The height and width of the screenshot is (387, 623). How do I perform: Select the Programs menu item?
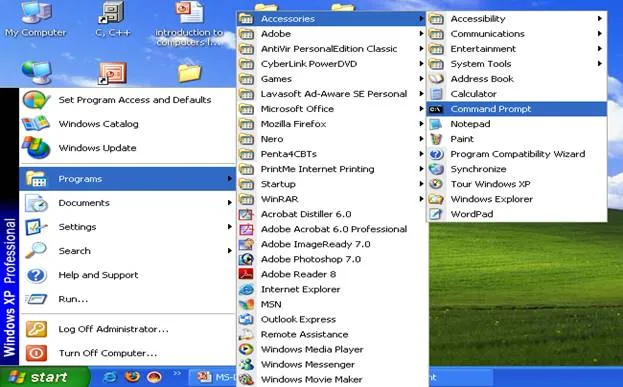[x=128, y=179]
